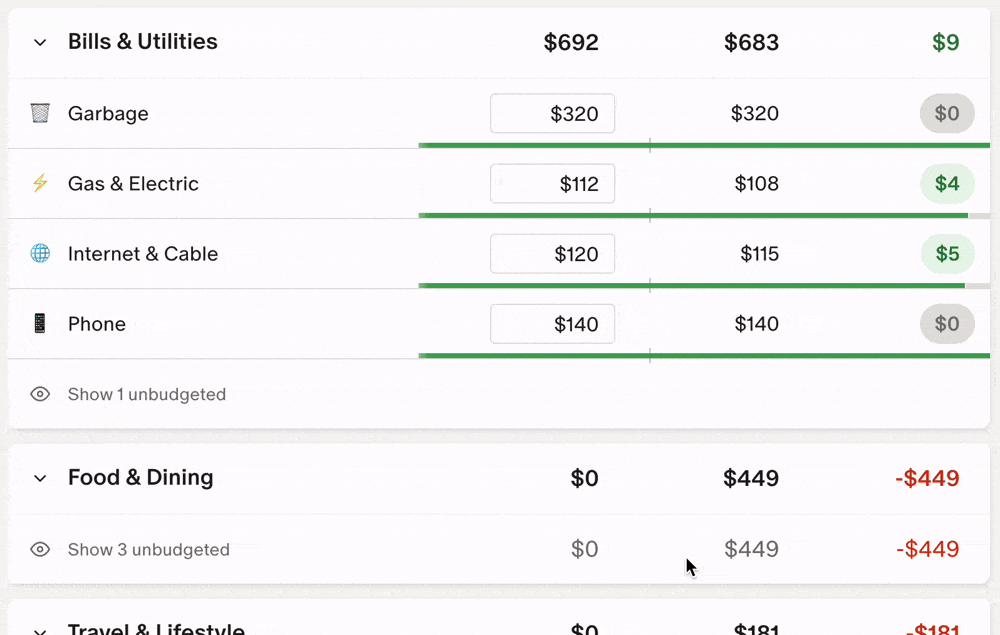1000x635 pixels.
Task: Toggle the eye icon beside Show 3 unbudgeted
Action: click(40, 549)
